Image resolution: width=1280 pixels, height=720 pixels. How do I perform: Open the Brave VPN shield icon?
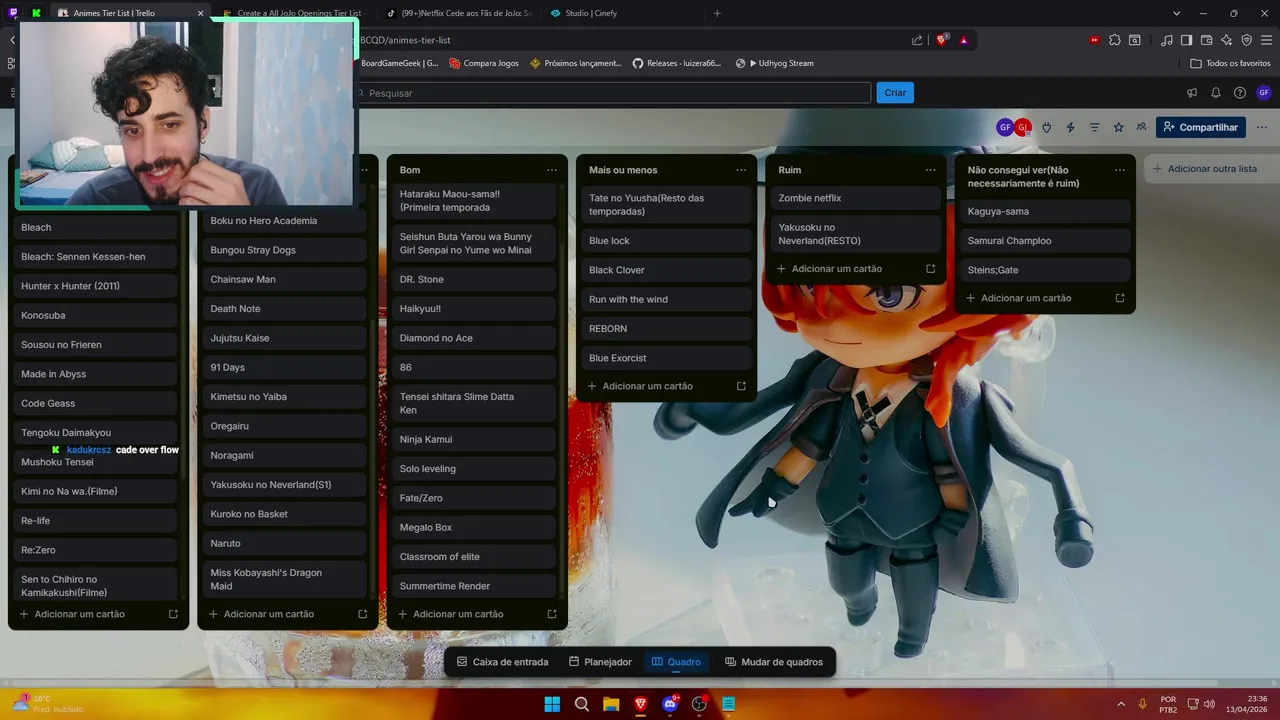pos(1246,40)
